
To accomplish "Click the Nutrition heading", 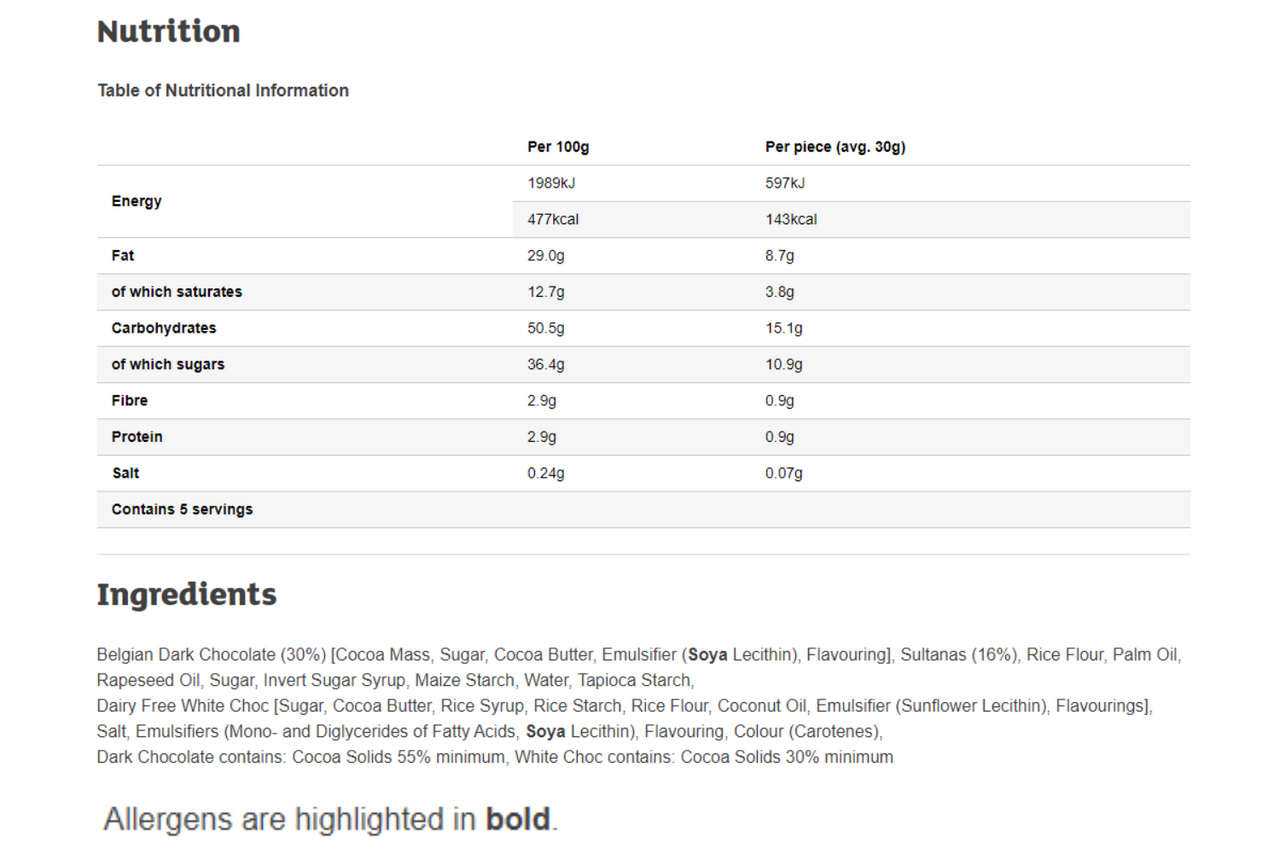I will click(x=168, y=31).
